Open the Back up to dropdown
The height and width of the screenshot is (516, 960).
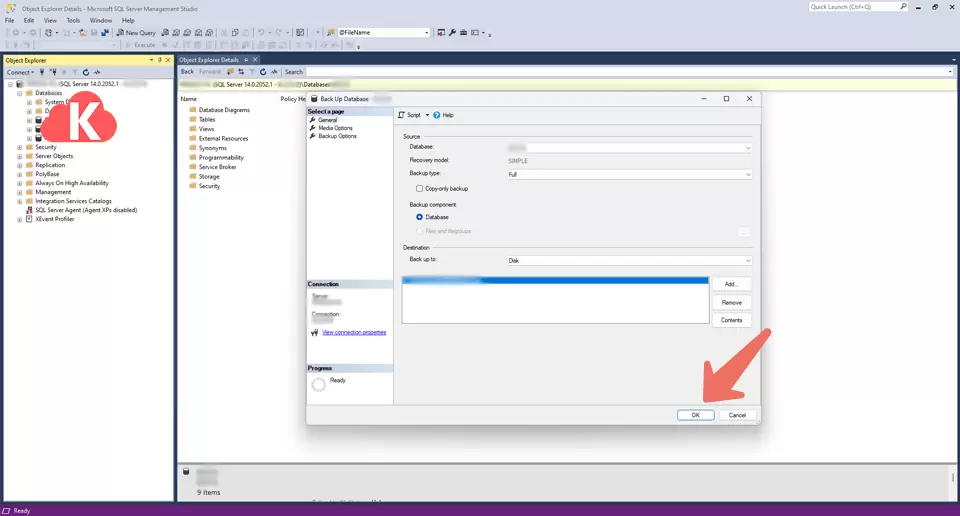pos(629,261)
